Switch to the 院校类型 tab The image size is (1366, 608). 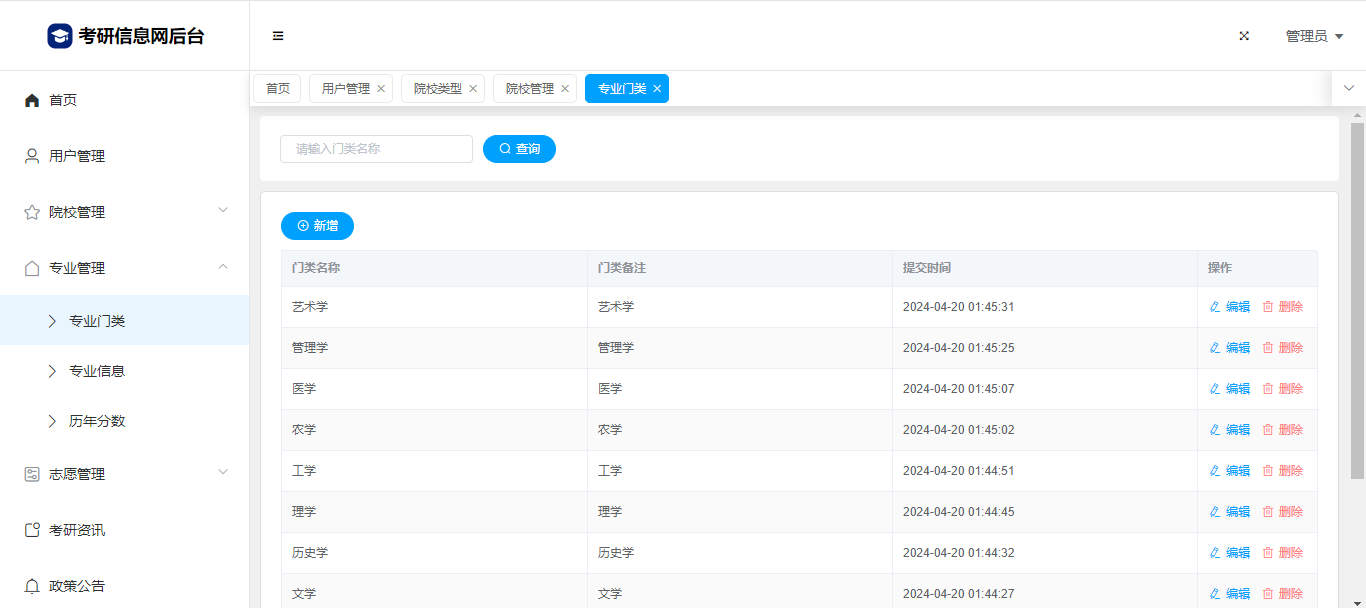(x=438, y=89)
